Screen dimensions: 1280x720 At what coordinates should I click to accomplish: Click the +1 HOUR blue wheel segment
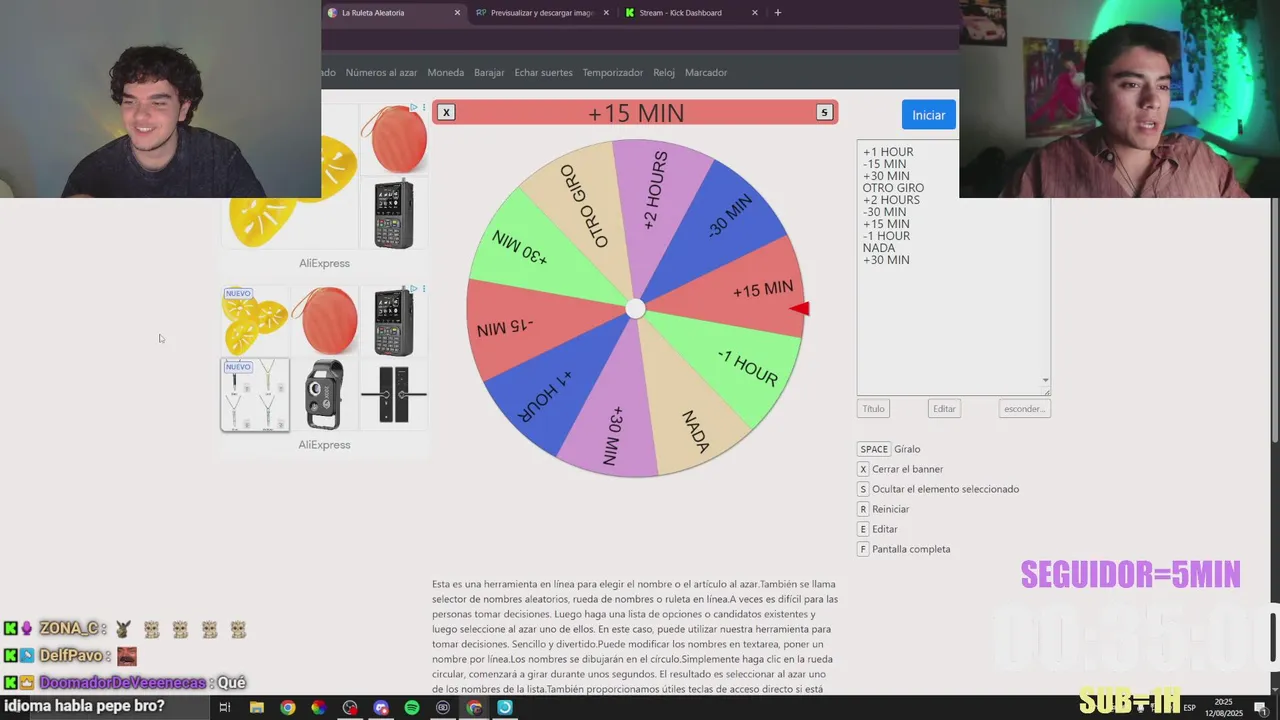pyautogui.click(x=545, y=395)
